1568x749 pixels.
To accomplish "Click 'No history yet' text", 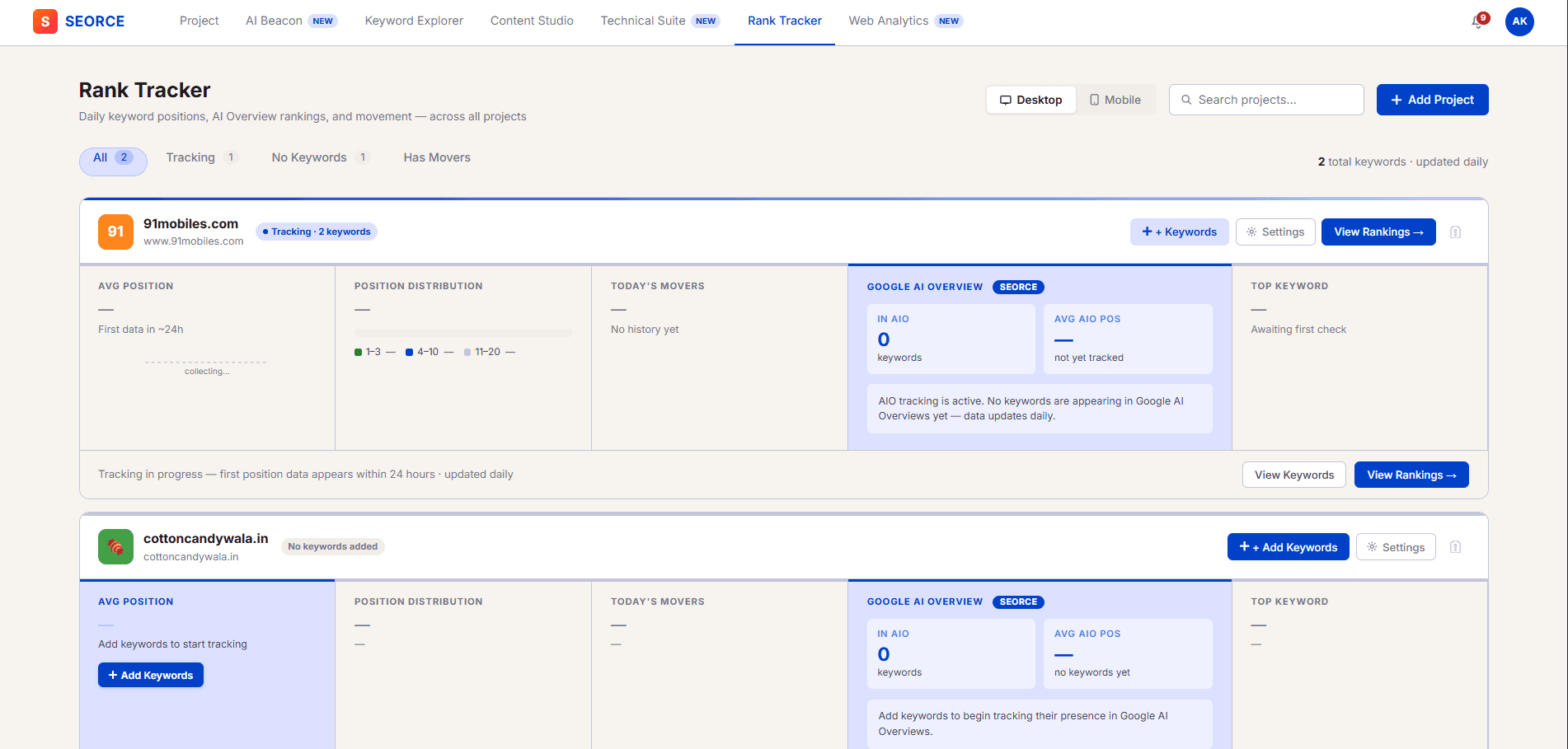I will pyautogui.click(x=645, y=330).
